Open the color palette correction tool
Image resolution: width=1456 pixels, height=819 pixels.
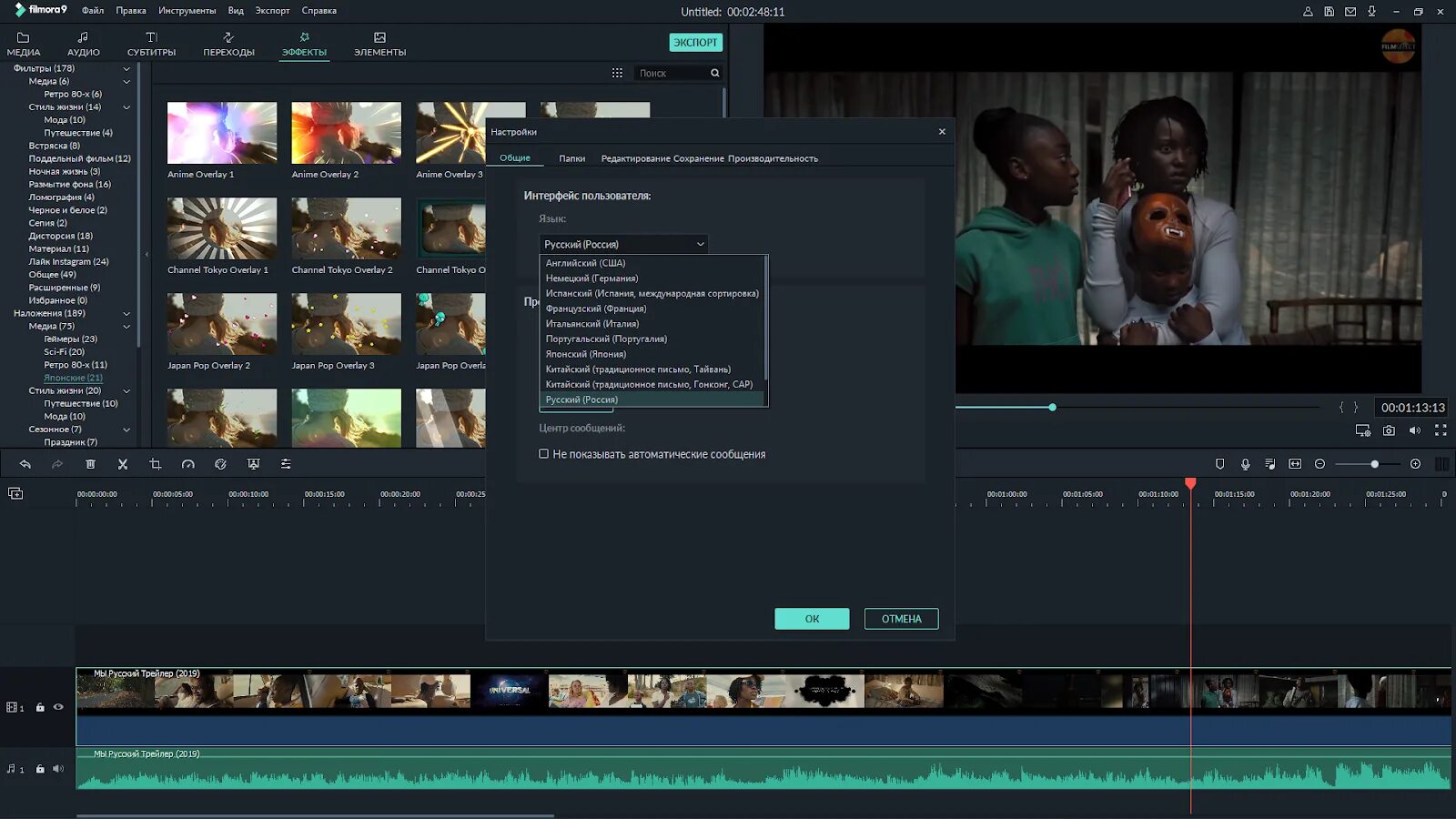coord(220,464)
